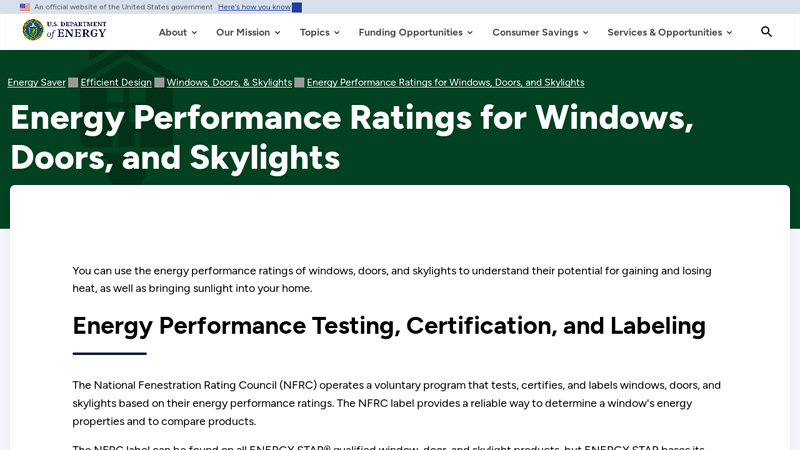
Task: Open the Topics menu
Action: coord(319,32)
